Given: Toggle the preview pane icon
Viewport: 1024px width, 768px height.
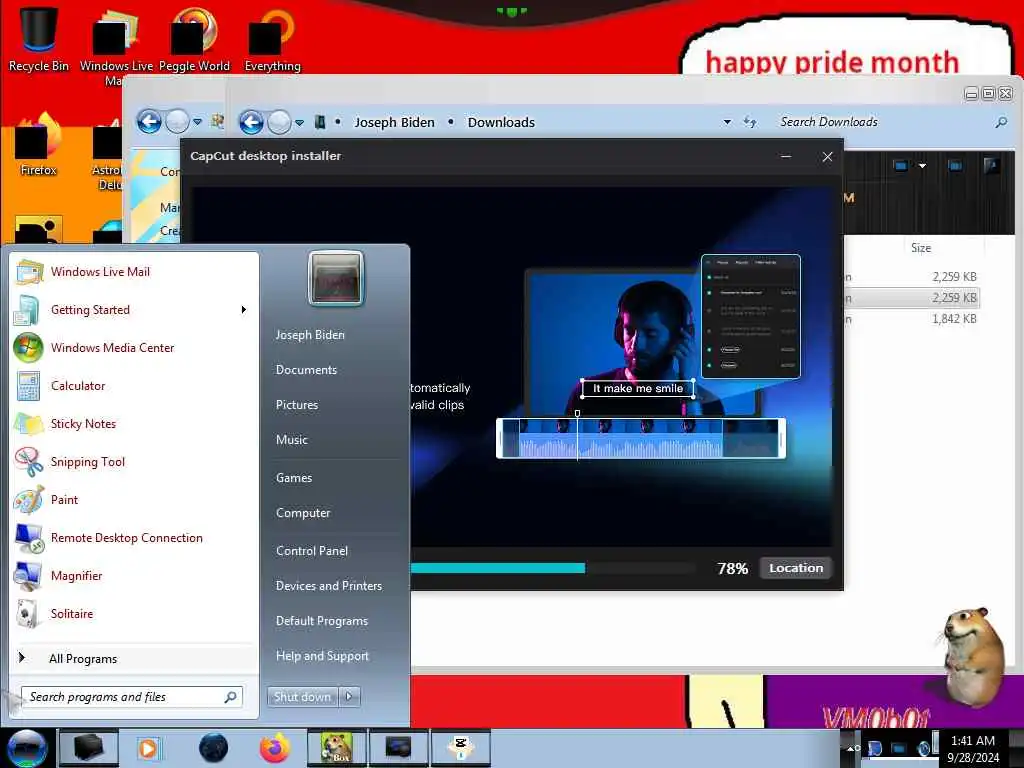Looking at the screenshot, I should [955, 166].
